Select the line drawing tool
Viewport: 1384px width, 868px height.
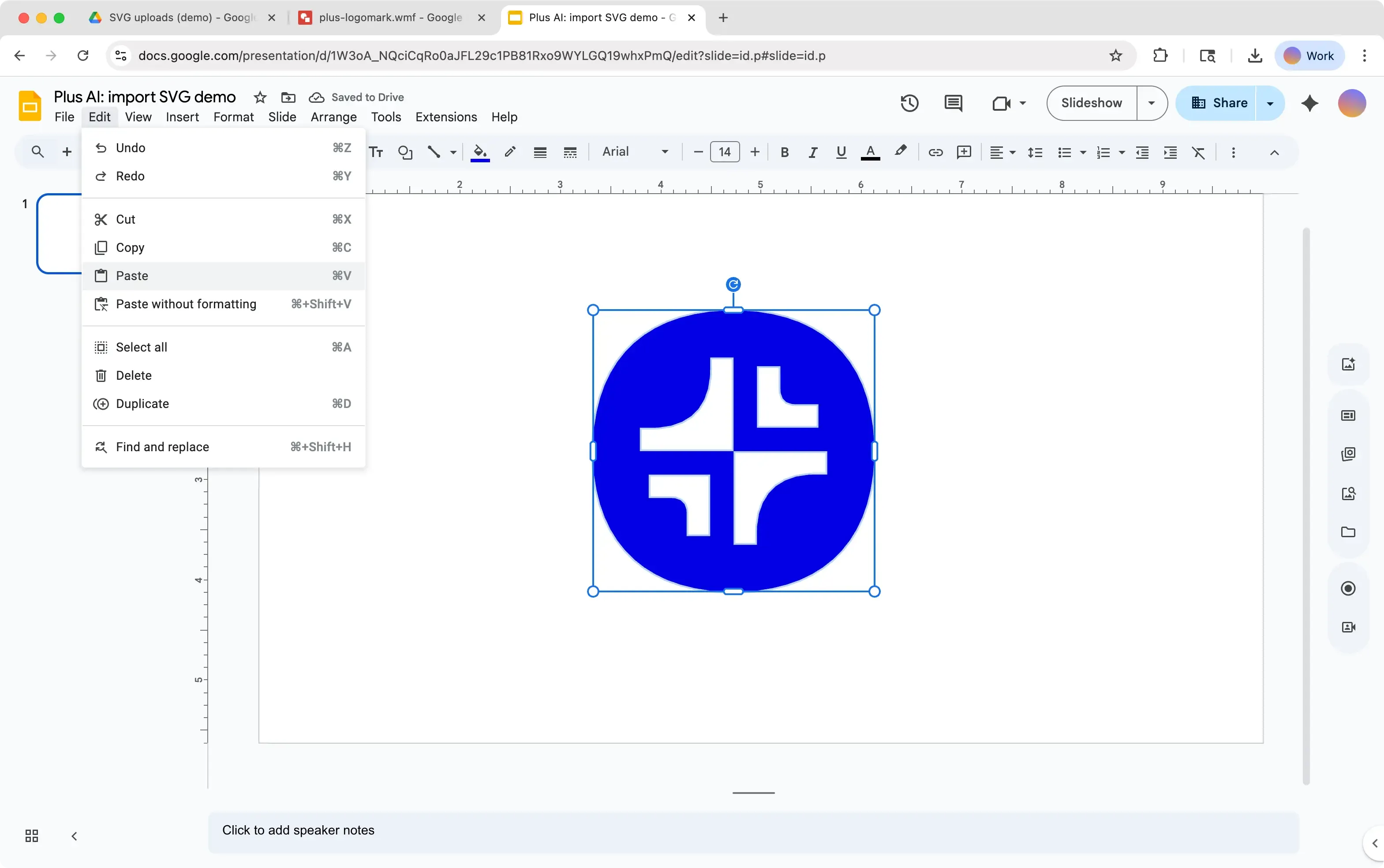(x=434, y=152)
